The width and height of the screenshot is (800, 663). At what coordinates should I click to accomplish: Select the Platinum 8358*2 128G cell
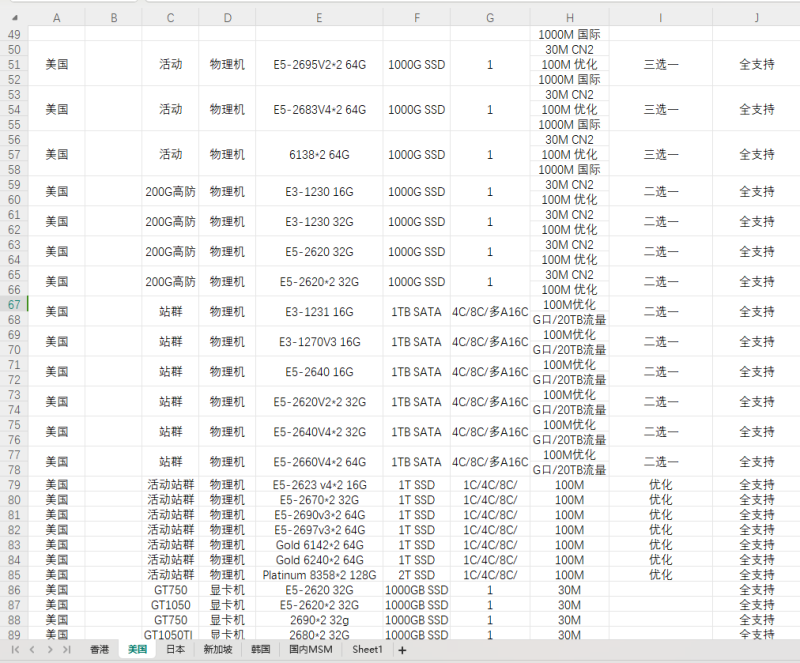[319, 575]
